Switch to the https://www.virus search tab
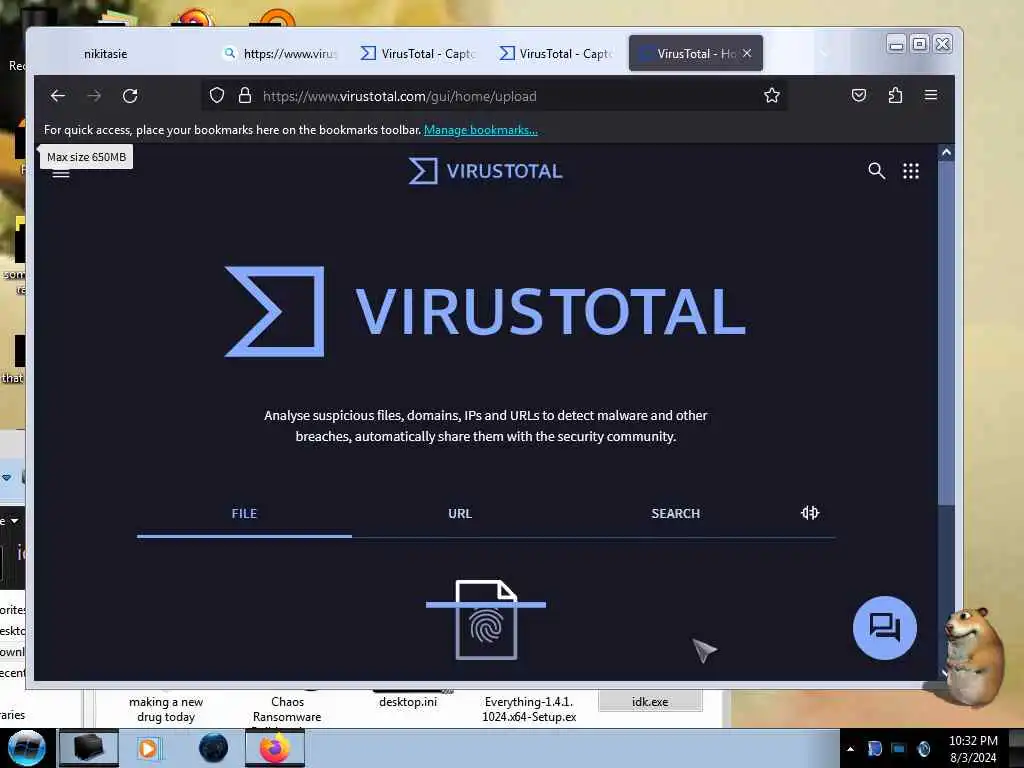This screenshot has height=768, width=1024. click(281, 54)
